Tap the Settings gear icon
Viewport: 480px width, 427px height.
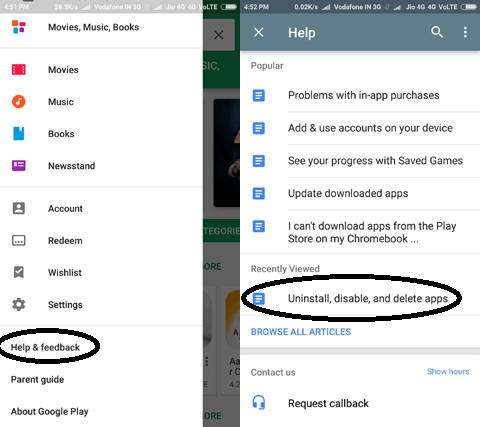[x=19, y=304]
